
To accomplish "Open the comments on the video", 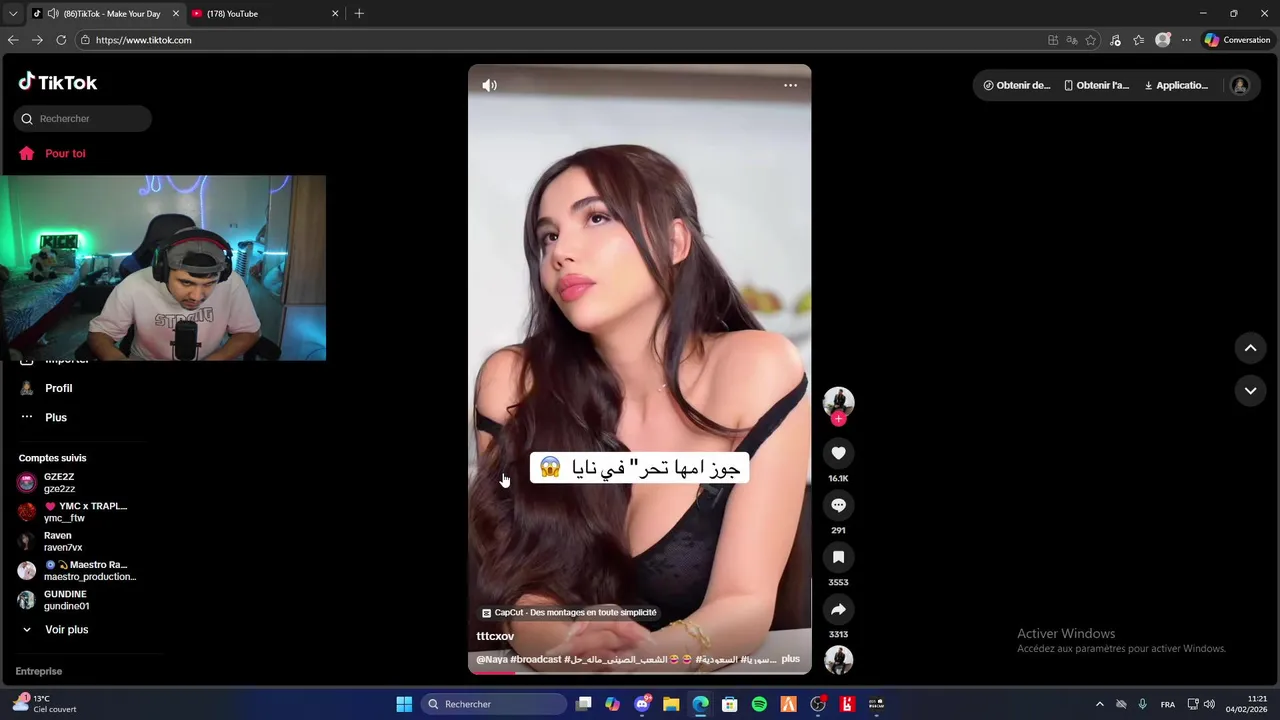I will coord(838,506).
